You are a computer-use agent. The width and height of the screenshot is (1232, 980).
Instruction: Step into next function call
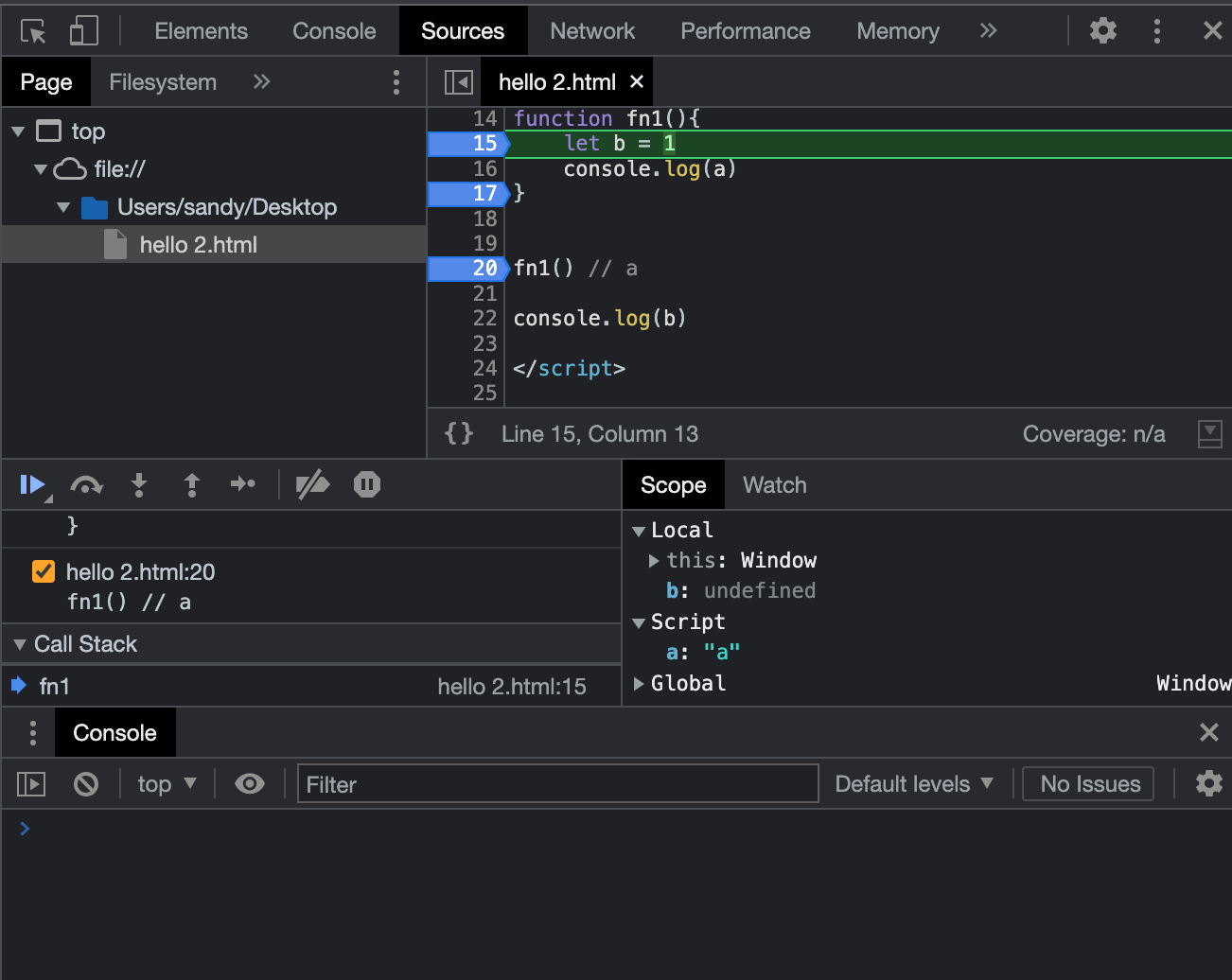coord(139,485)
